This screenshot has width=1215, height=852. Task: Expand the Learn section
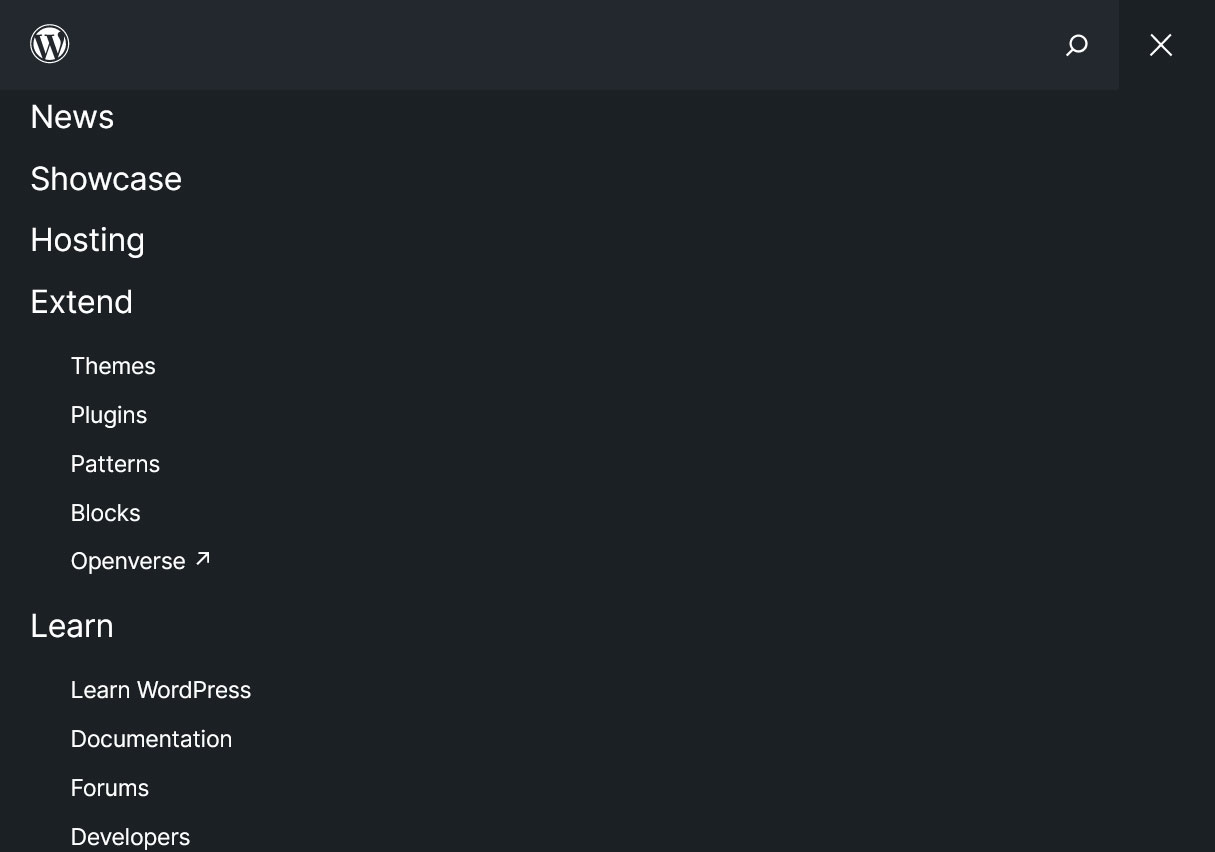click(x=71, y=626)
